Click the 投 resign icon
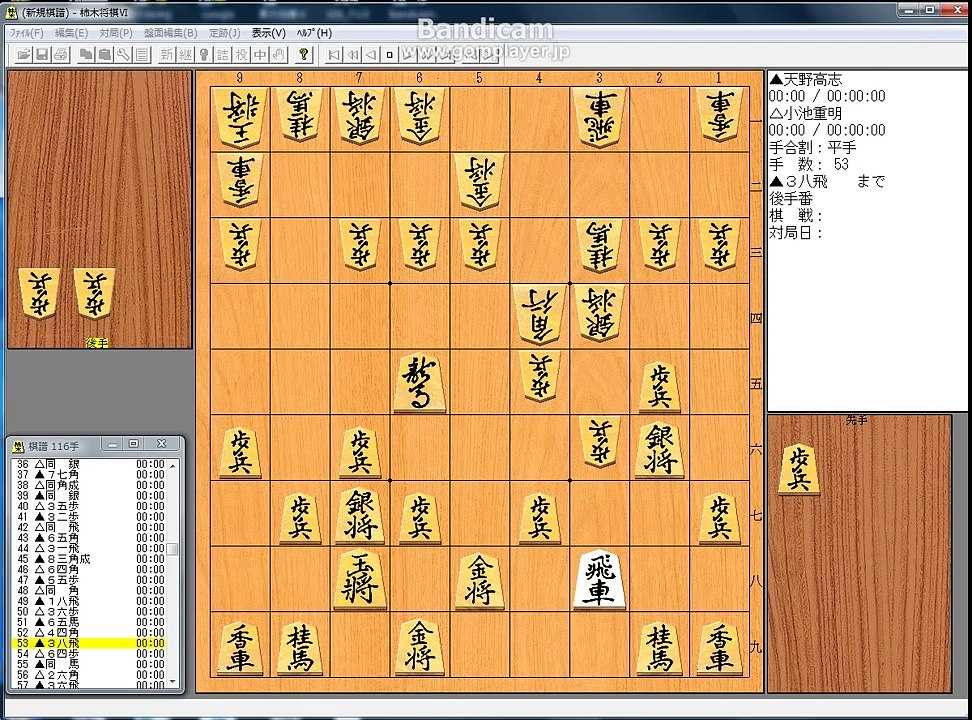972x720 pixels. pyautogui.click(x=241, y=55)
